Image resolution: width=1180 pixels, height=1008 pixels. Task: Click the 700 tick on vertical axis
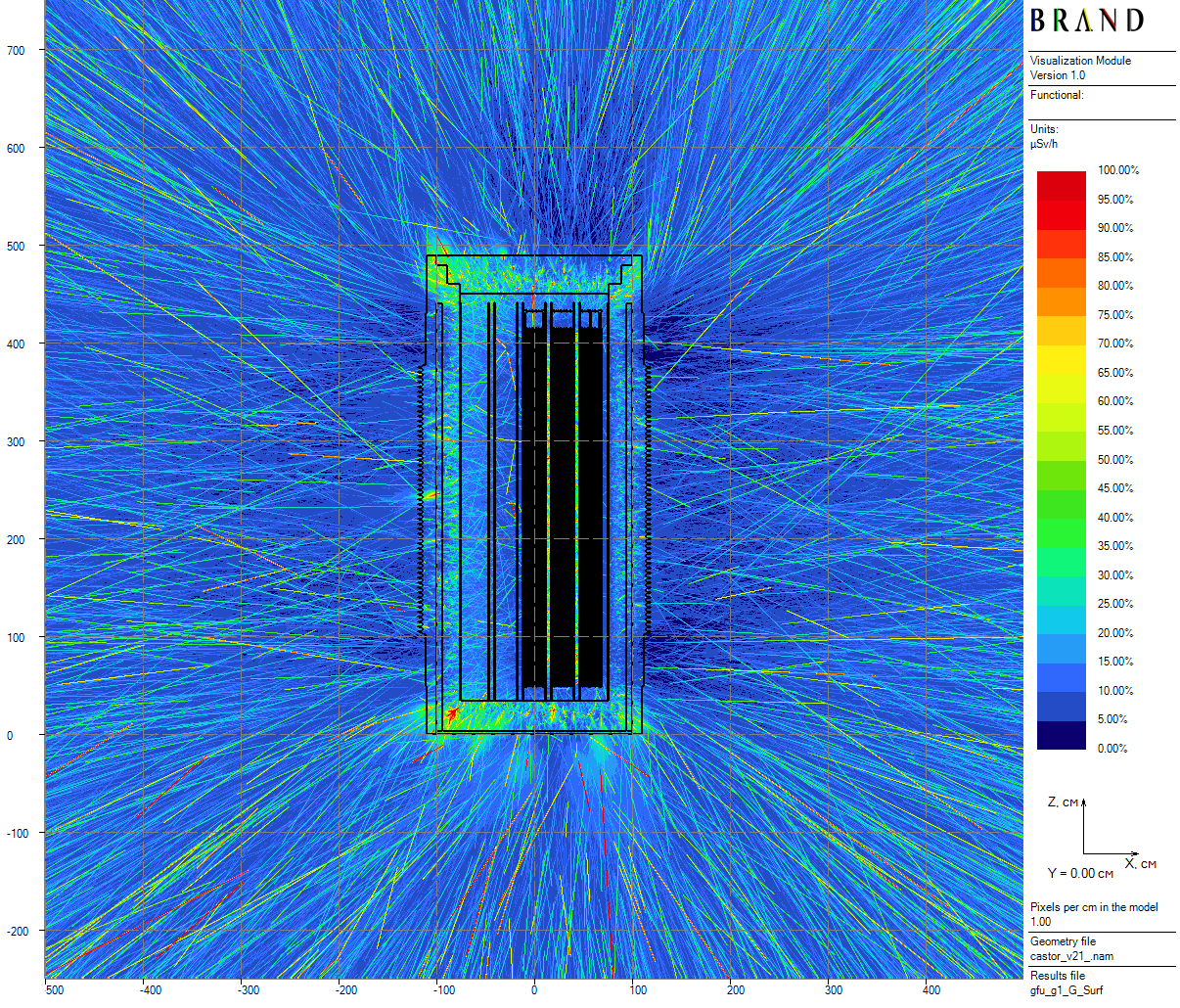(16, 51)
